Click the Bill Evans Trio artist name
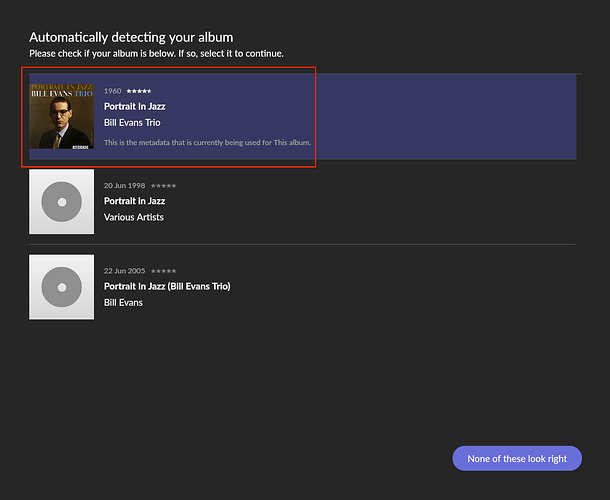Viewport: 610px width, 500px height. [132, 123]
